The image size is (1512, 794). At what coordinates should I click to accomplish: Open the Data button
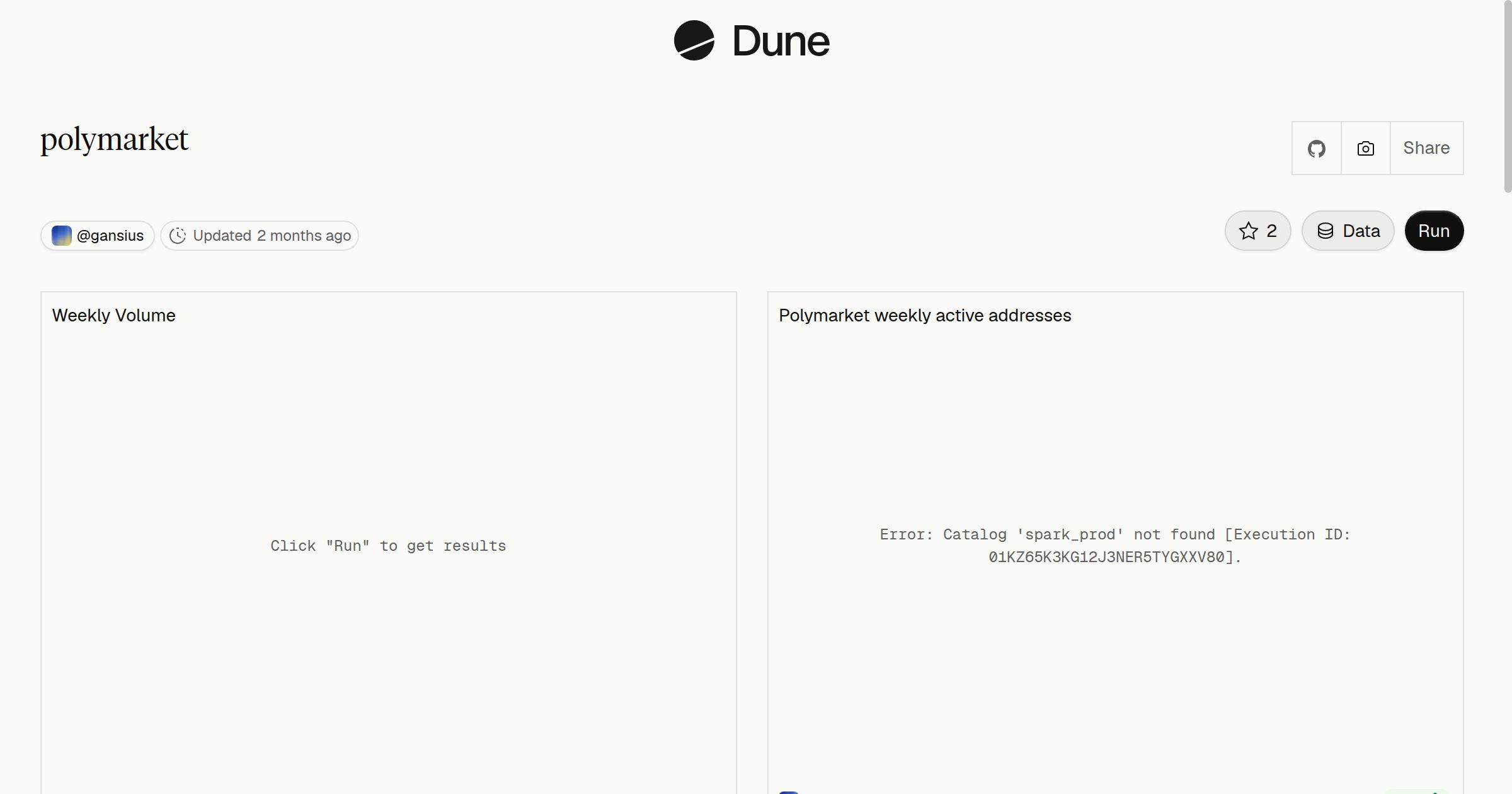tap(1348, 231)
